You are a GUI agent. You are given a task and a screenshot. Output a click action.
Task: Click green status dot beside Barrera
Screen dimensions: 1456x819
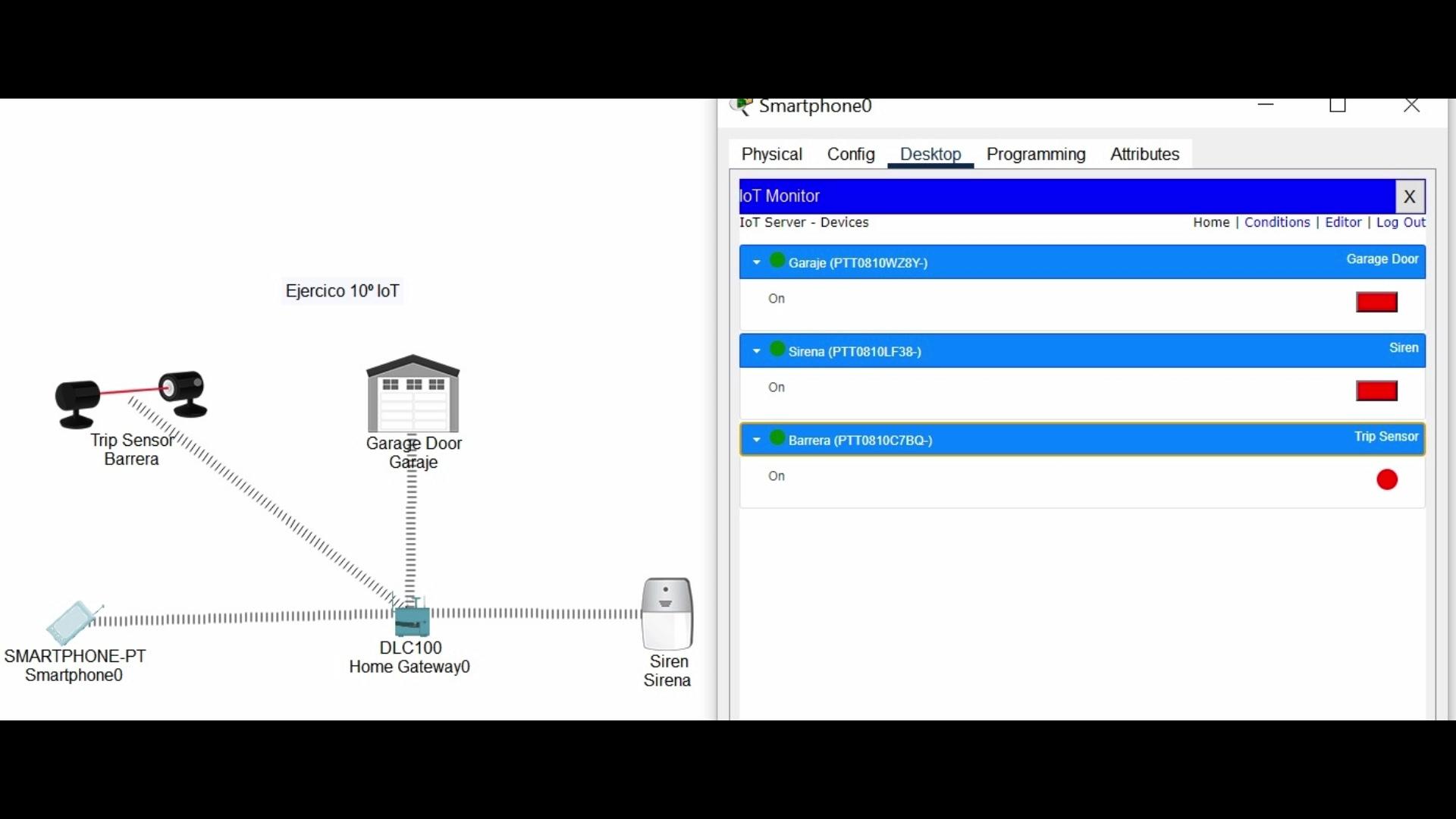click(x=777, y=438)
